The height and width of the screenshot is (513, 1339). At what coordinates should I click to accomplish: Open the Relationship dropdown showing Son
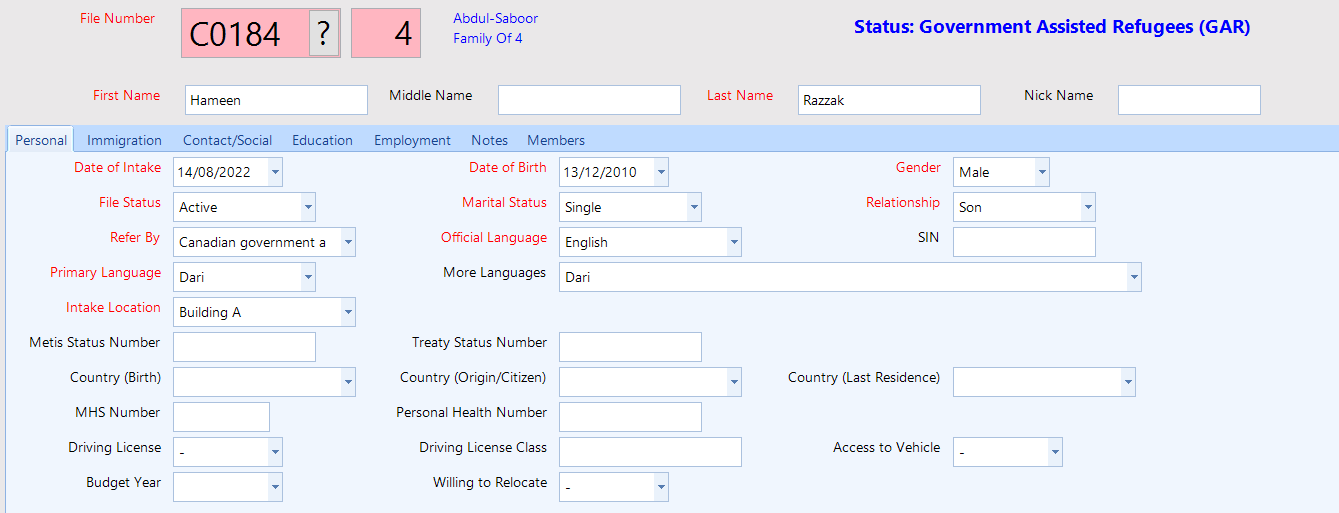1088,207
